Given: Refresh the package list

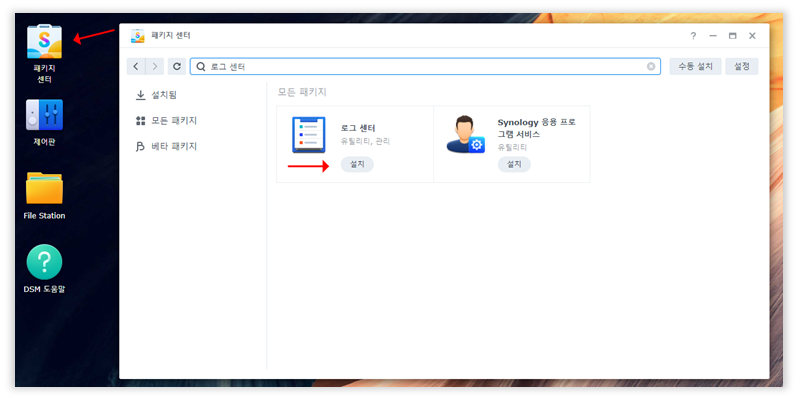Looking at the screenshot, I should (177, 66).
